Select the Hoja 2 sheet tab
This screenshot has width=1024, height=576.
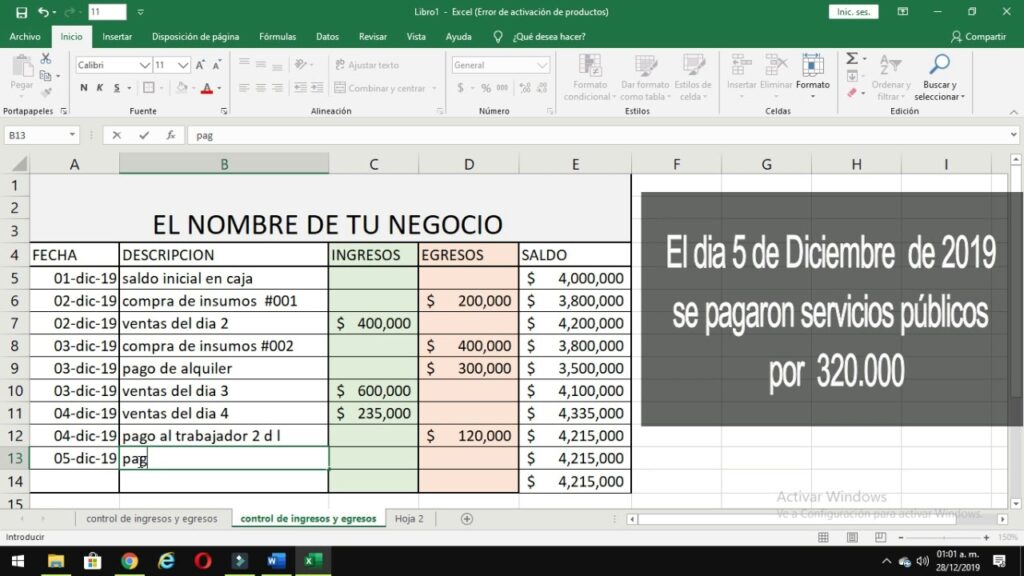[409, 519]
